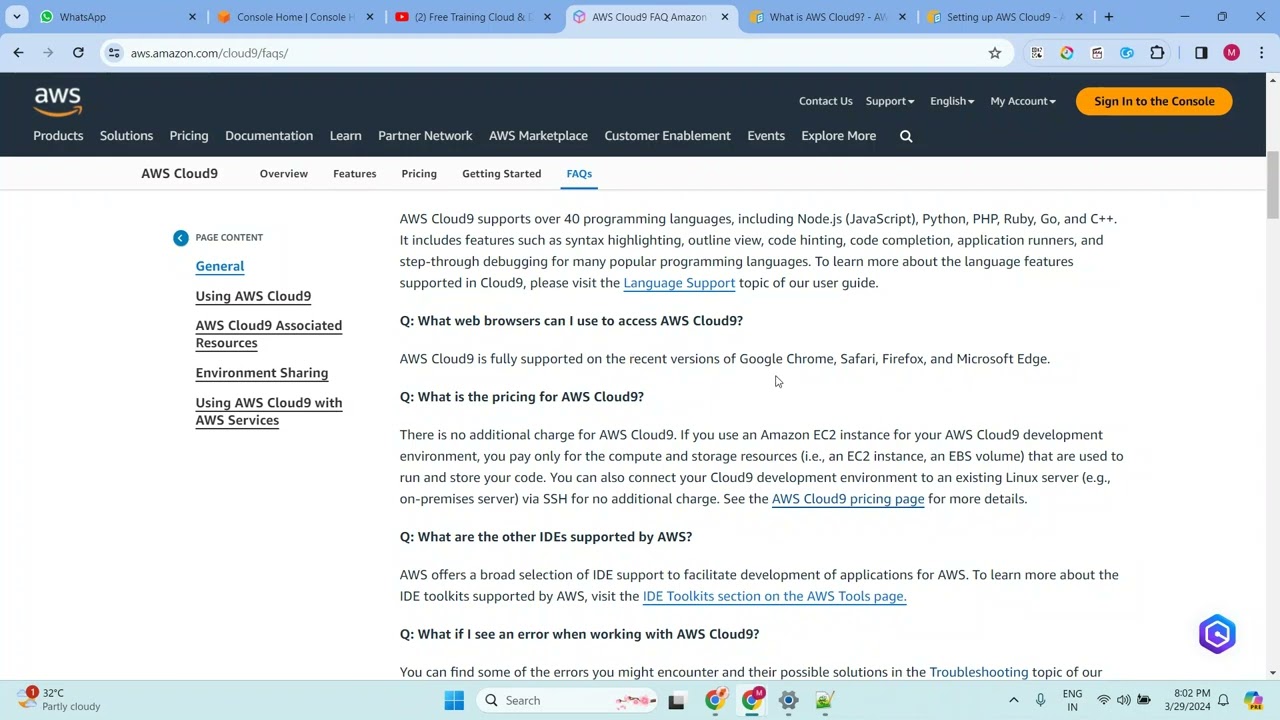Switch to Setting up AWS Cloud9 tab
The height and width of the screenshot is (720, 1280).
1006,17
